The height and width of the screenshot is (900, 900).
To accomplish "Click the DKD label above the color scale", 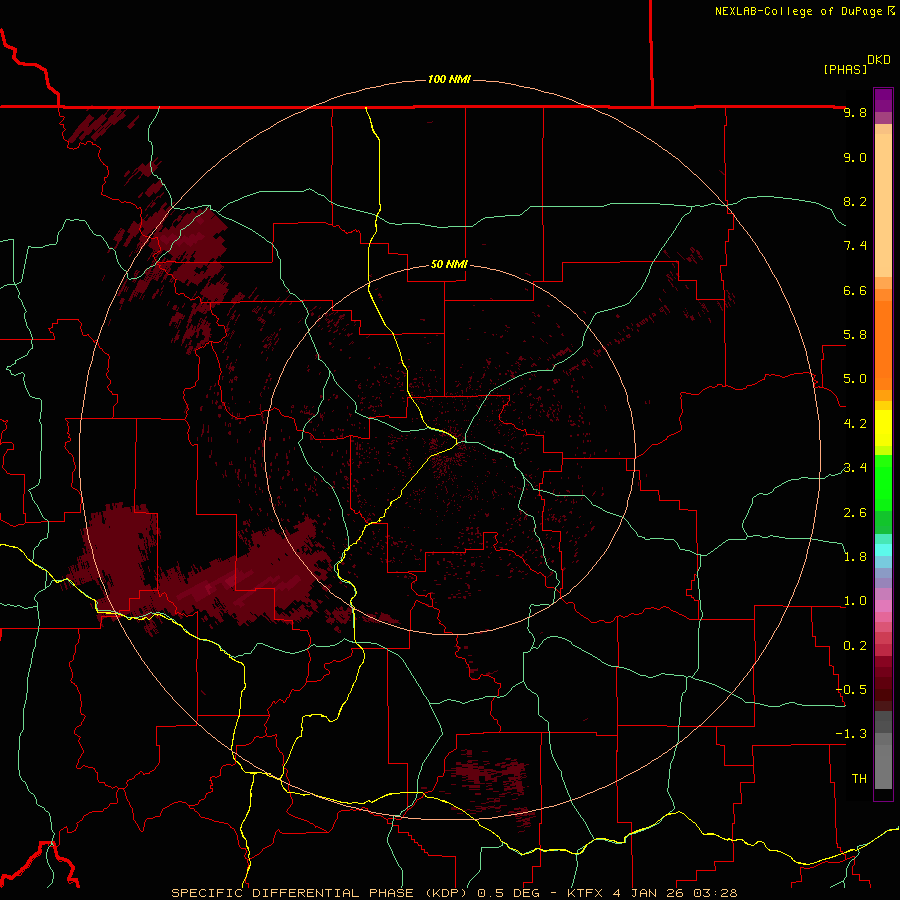I will pyautogui.click(x=879, y=60).
